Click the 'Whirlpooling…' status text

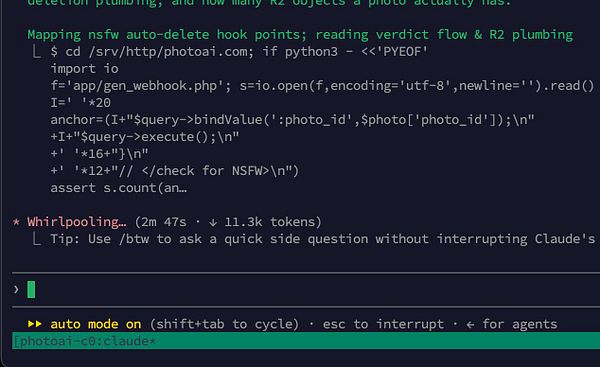pos(77,222)
